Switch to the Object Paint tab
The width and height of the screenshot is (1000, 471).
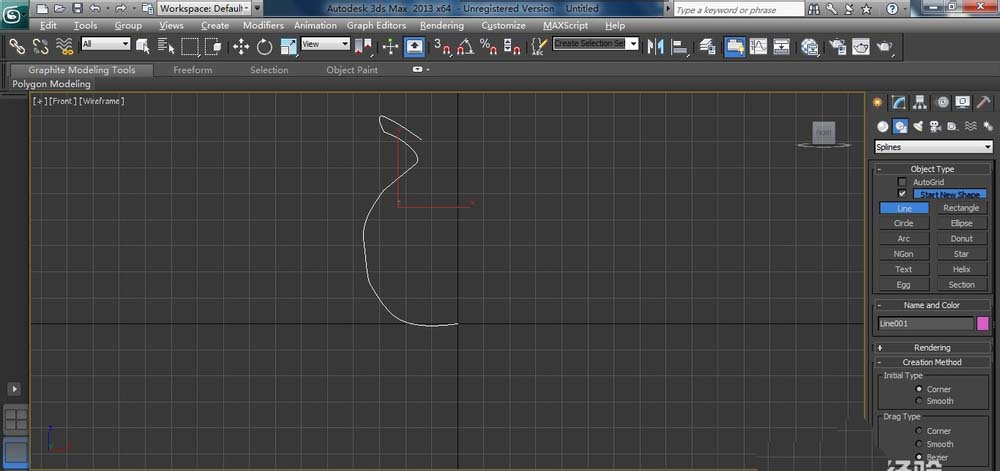(352, 70)
